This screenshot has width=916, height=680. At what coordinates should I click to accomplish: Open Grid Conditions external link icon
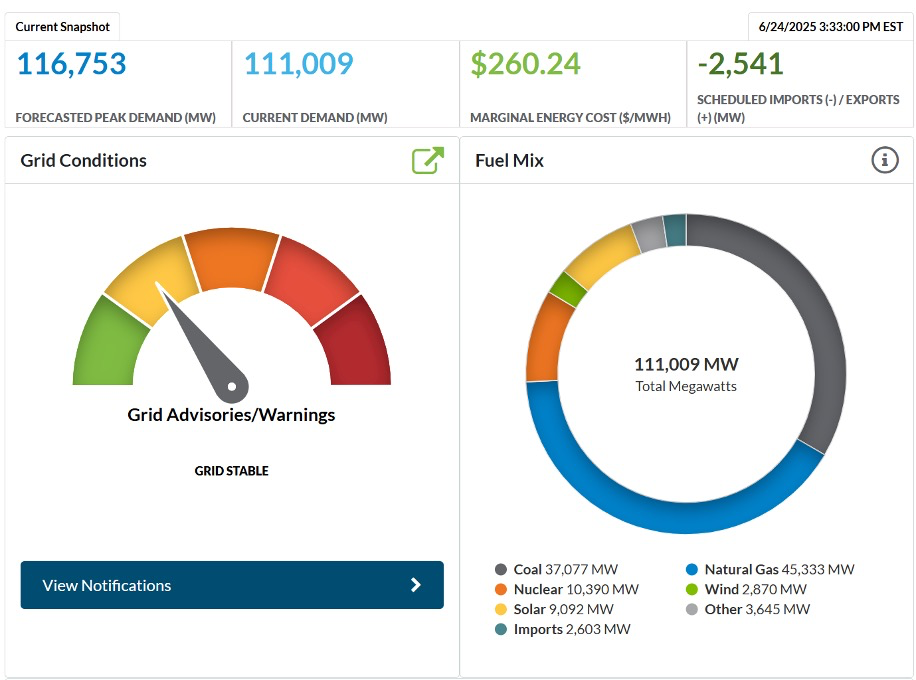(x=427, y=160)
